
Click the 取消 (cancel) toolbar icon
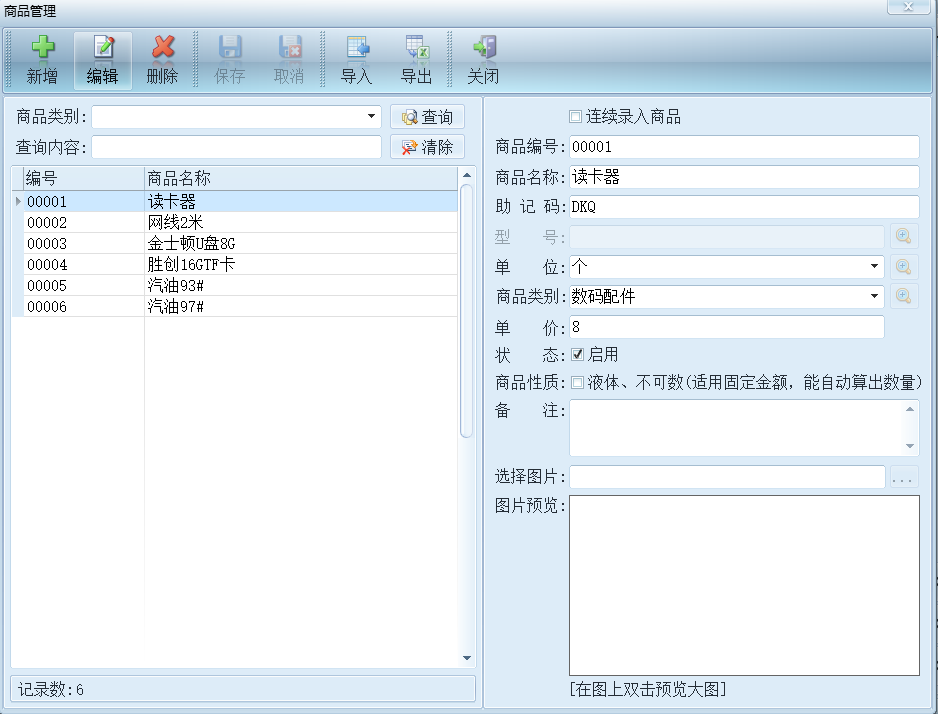tap(289, 60)
